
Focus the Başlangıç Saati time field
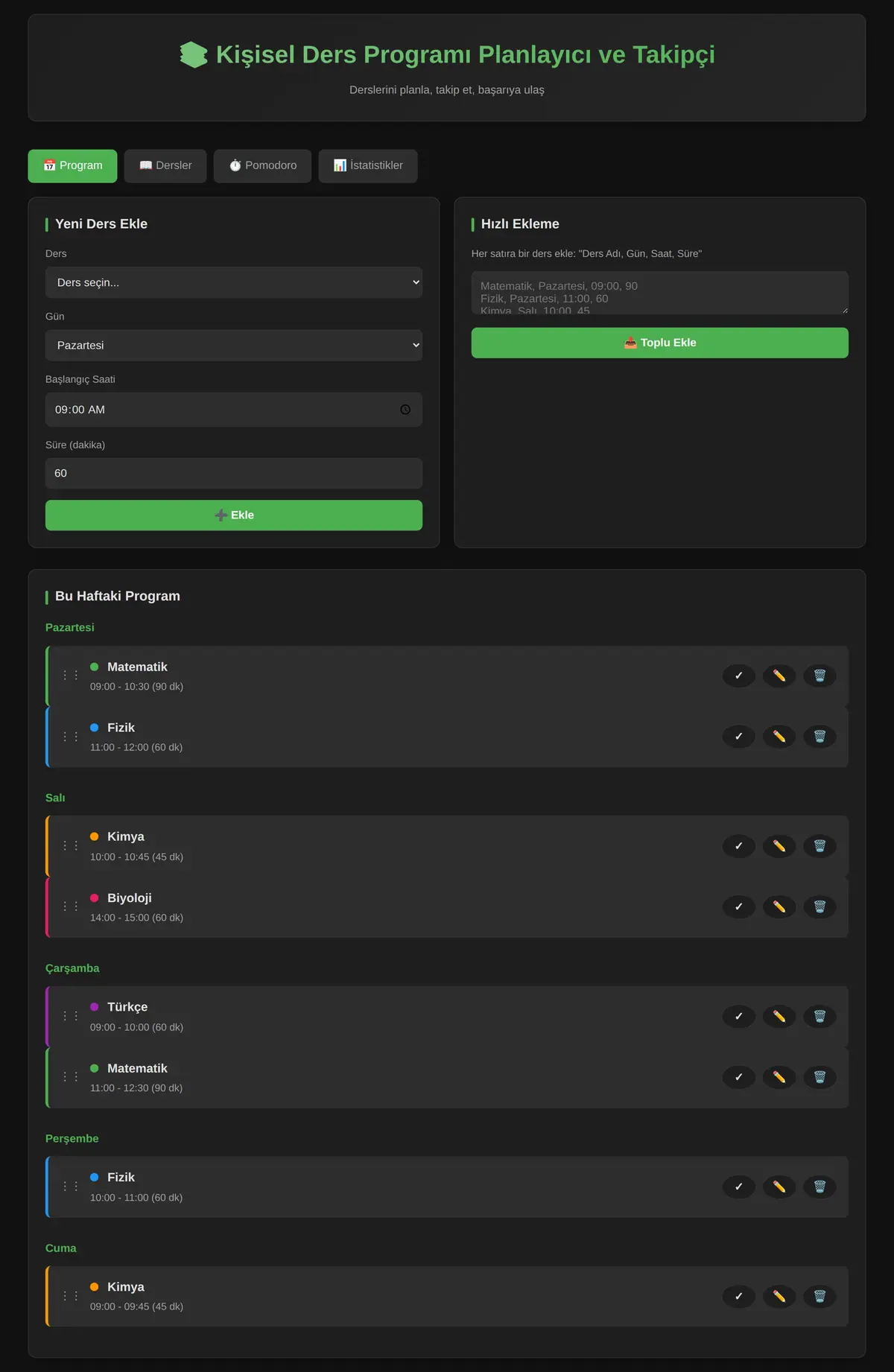point(234,410)
